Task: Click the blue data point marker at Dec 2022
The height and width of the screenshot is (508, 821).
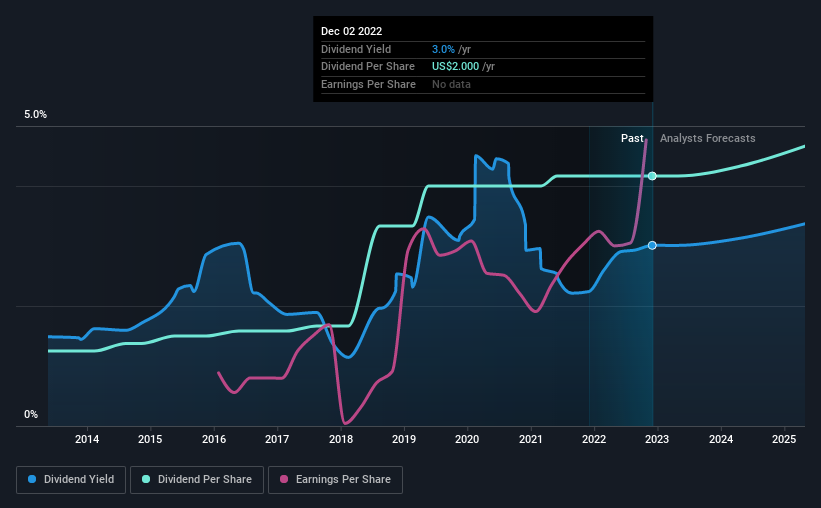Action: 652,245
